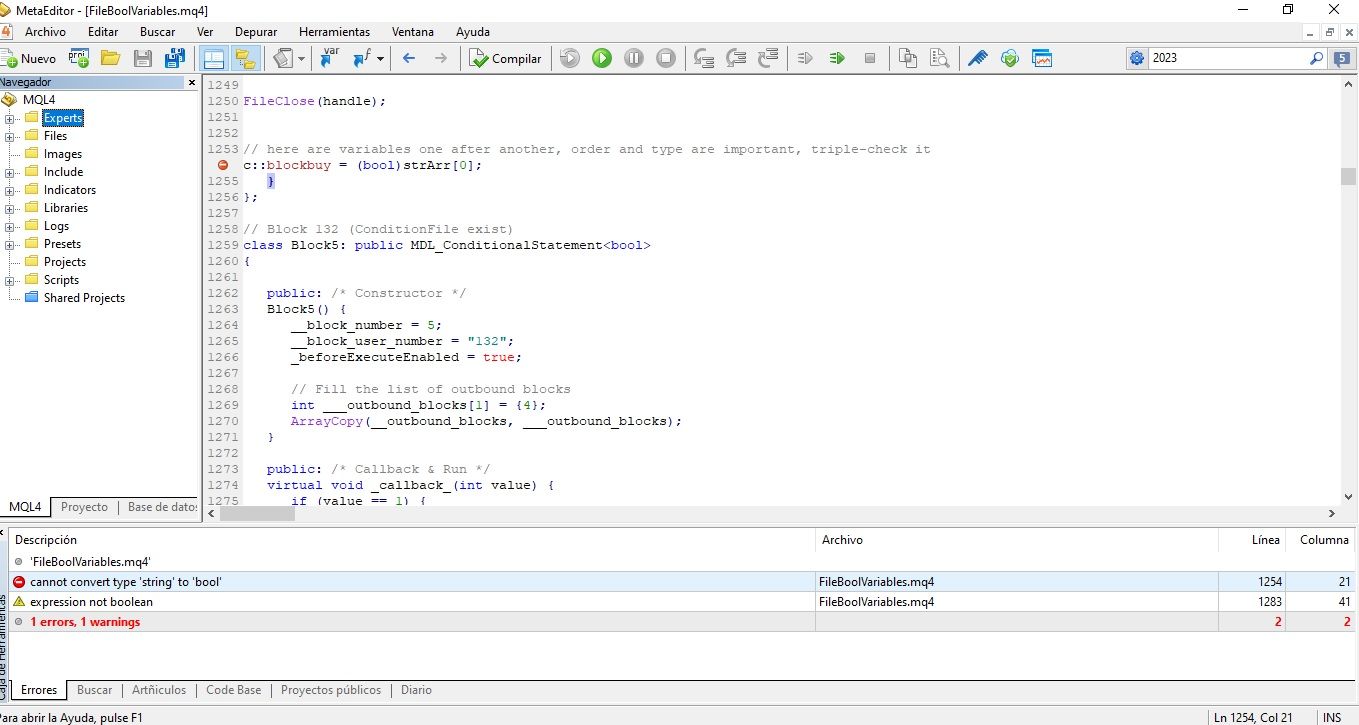This screenshot has width=1359, height=725.
Task: Toggle the breakpoint marker on line 1254
Action: 222,165
